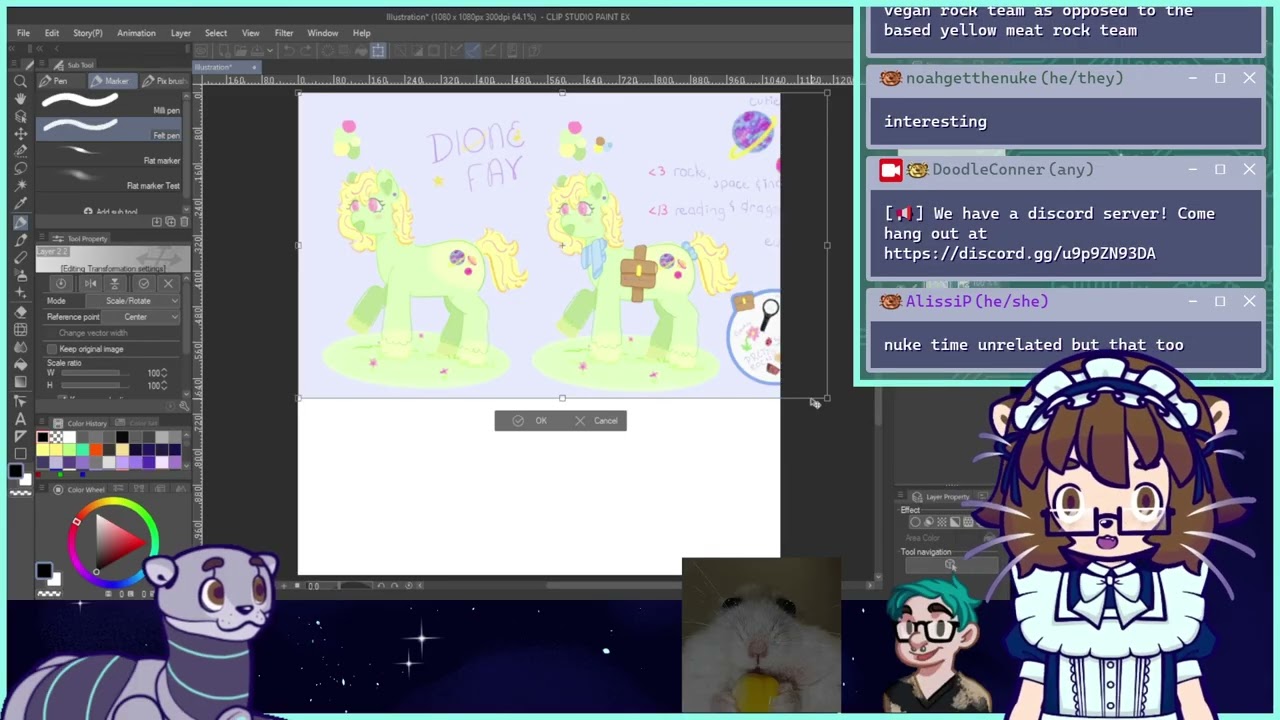The image size is (1280, 720).
Task: Pick the mint green swatch in Color History
Action: point(83,450)
